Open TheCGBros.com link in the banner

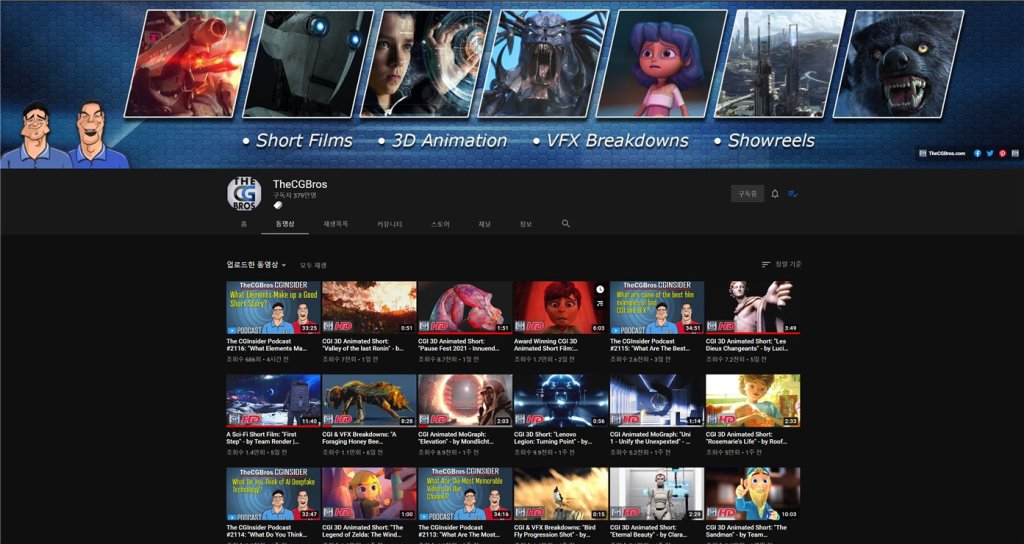tap(942, 153)
